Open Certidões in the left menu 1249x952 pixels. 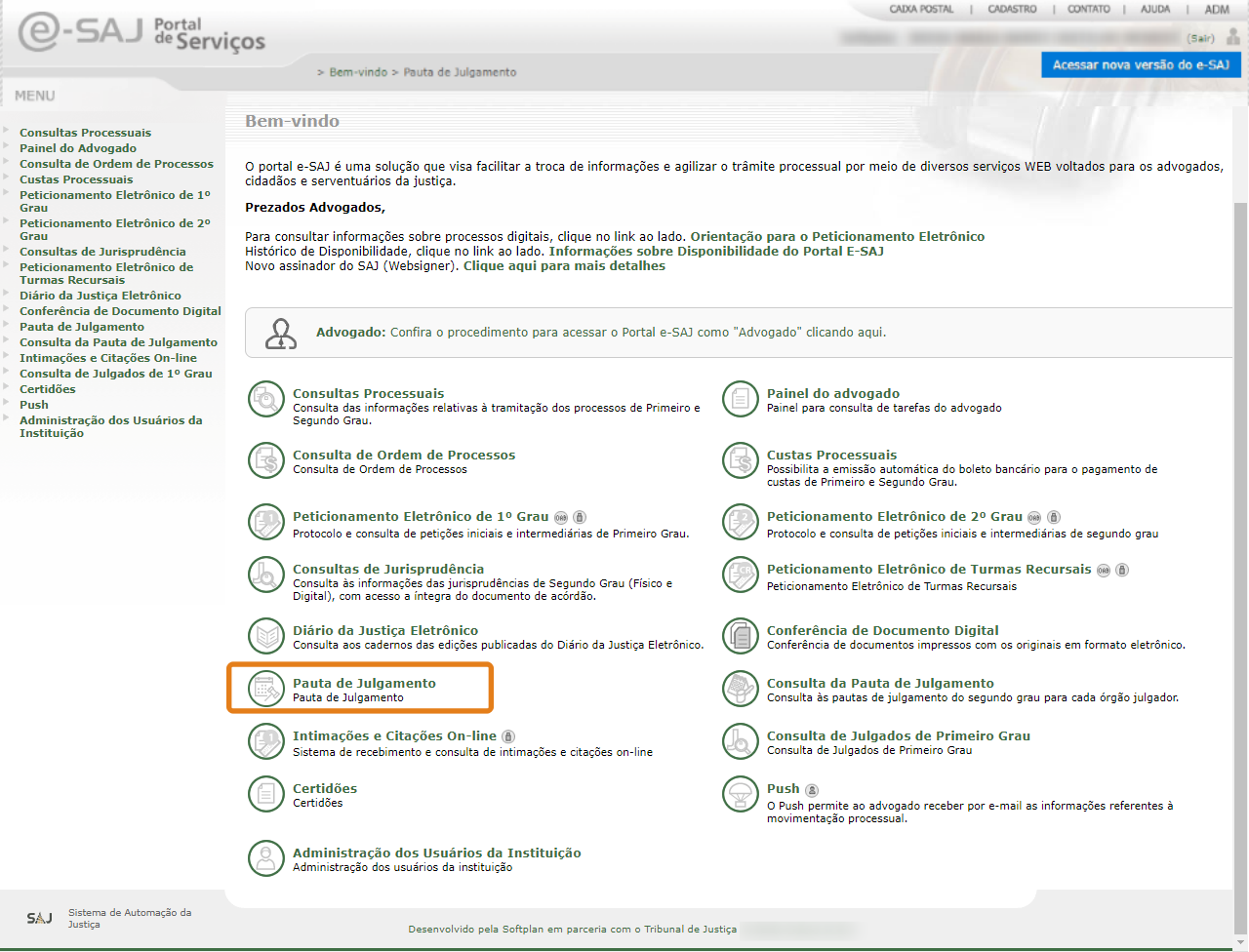tap(48, 389)
